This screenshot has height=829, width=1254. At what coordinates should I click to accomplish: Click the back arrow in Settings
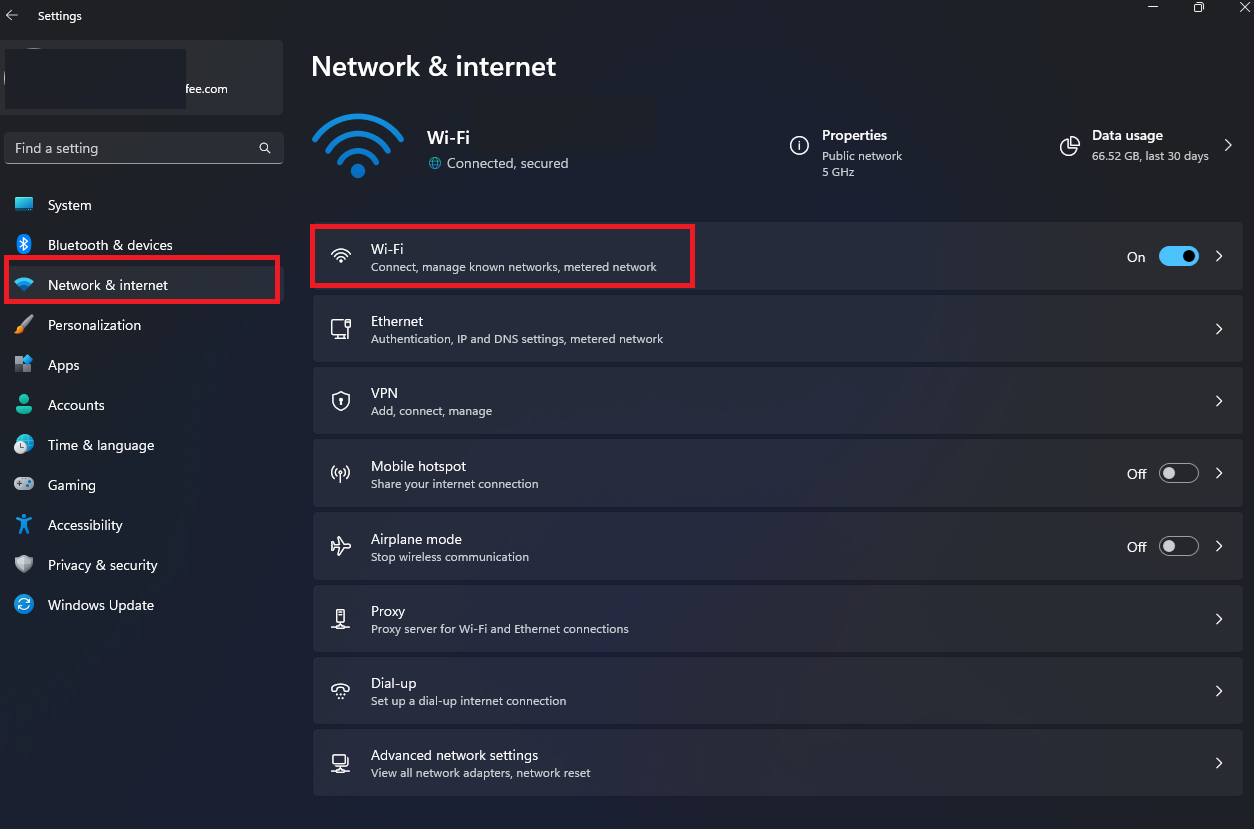(12, 16)
